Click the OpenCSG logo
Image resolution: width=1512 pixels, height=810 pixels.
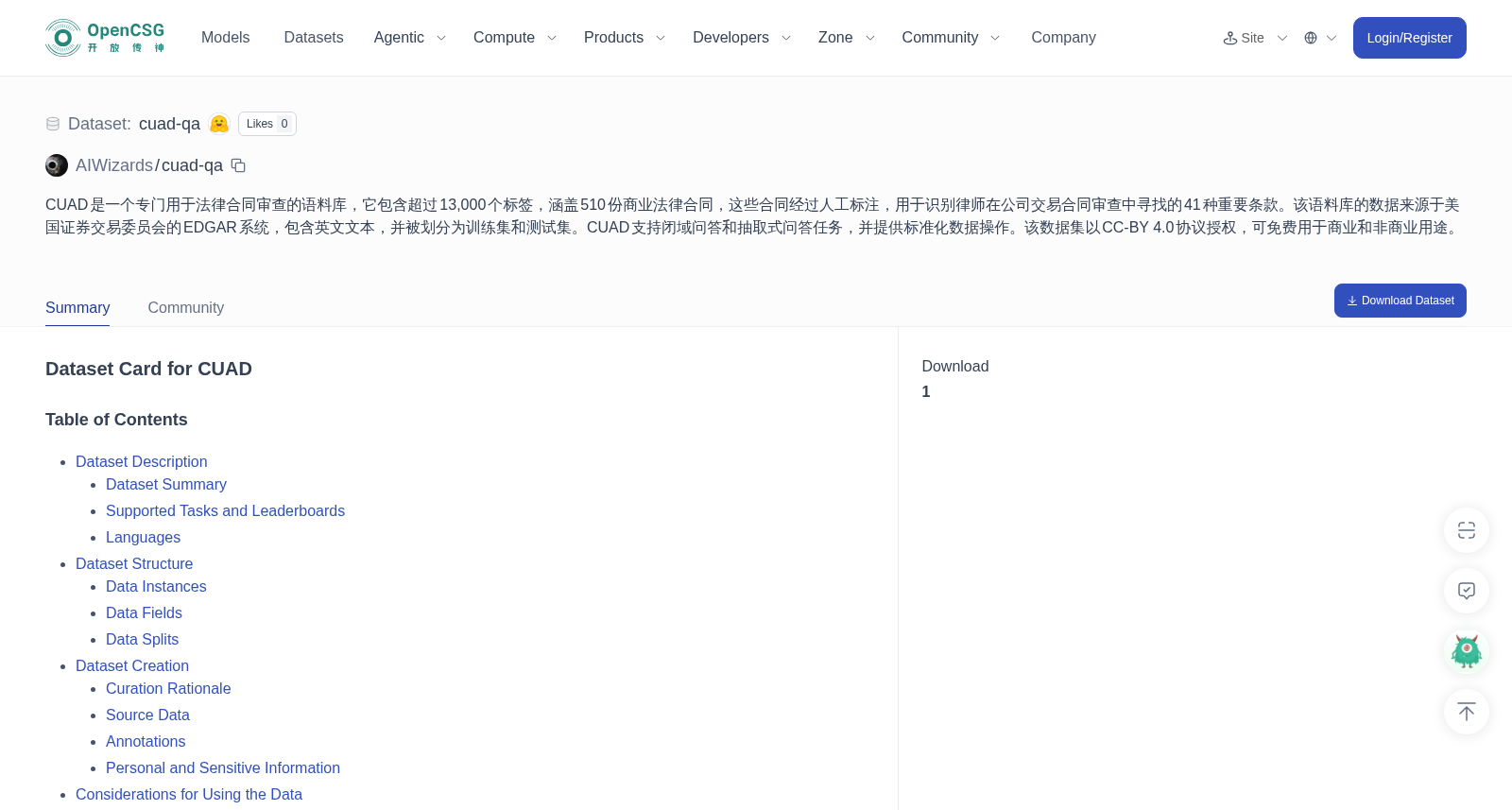(105, 38)
